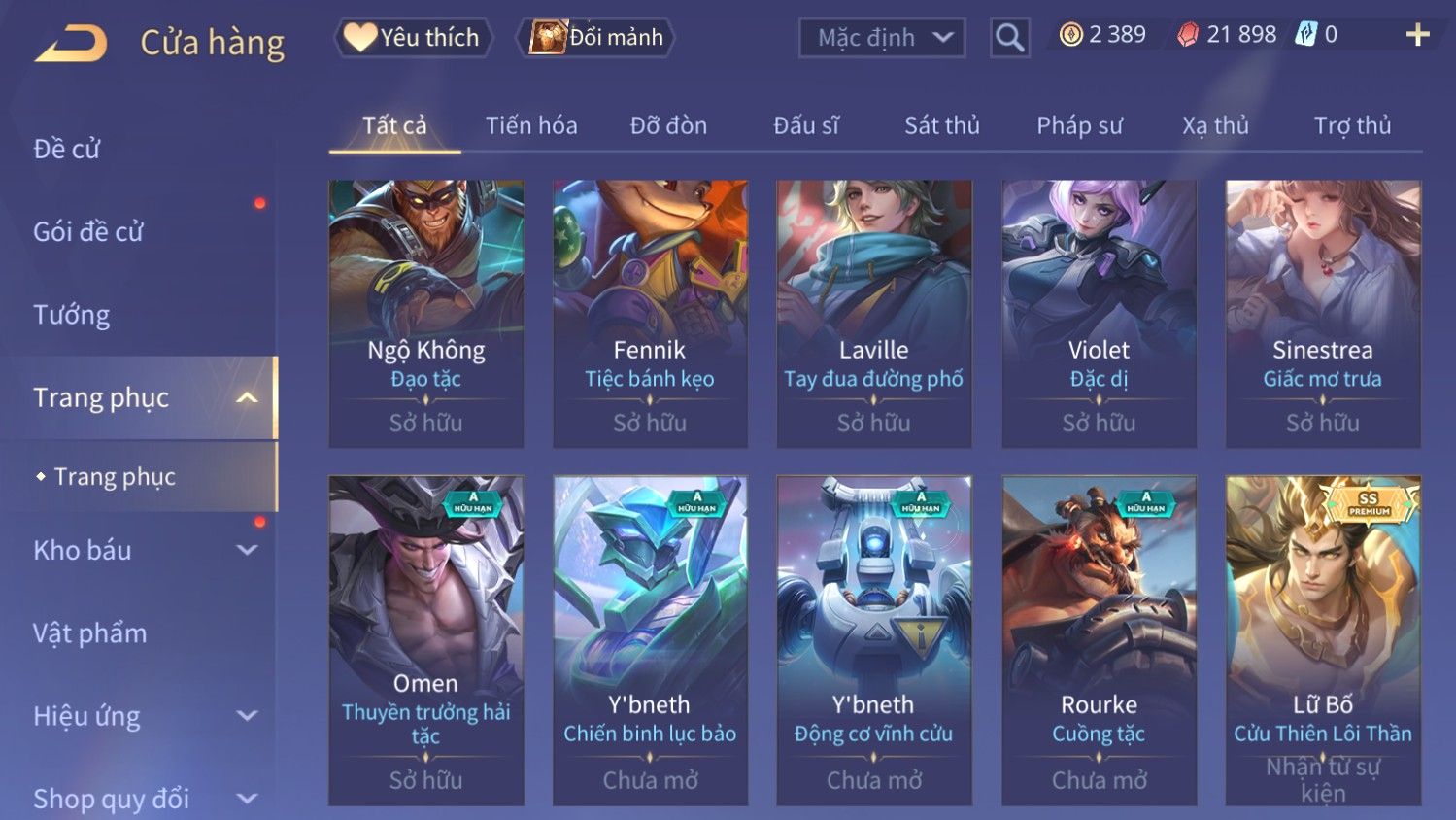This screenshot has height=820, width=1456.
Task: Open the Mặc định sort dropdown
Action: click(x=882, y=38)
